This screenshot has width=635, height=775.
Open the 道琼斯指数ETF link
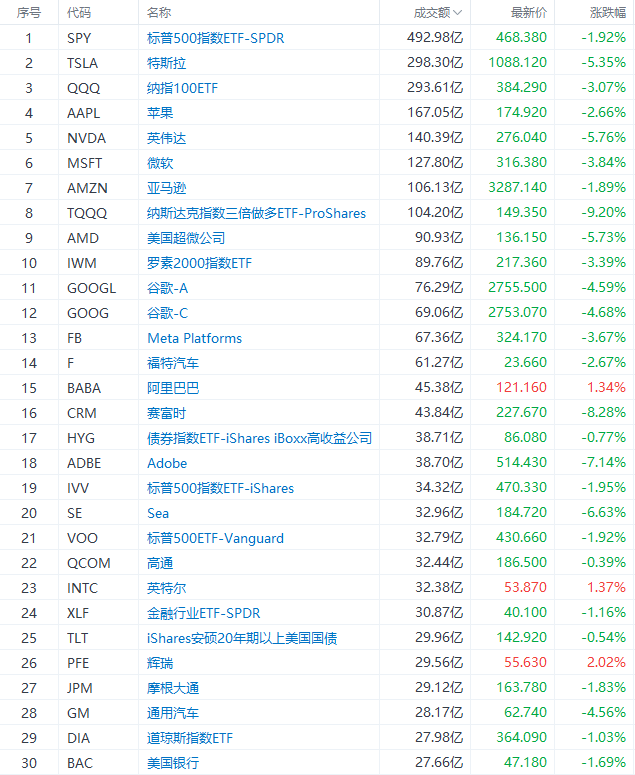[x=190, y=738]
